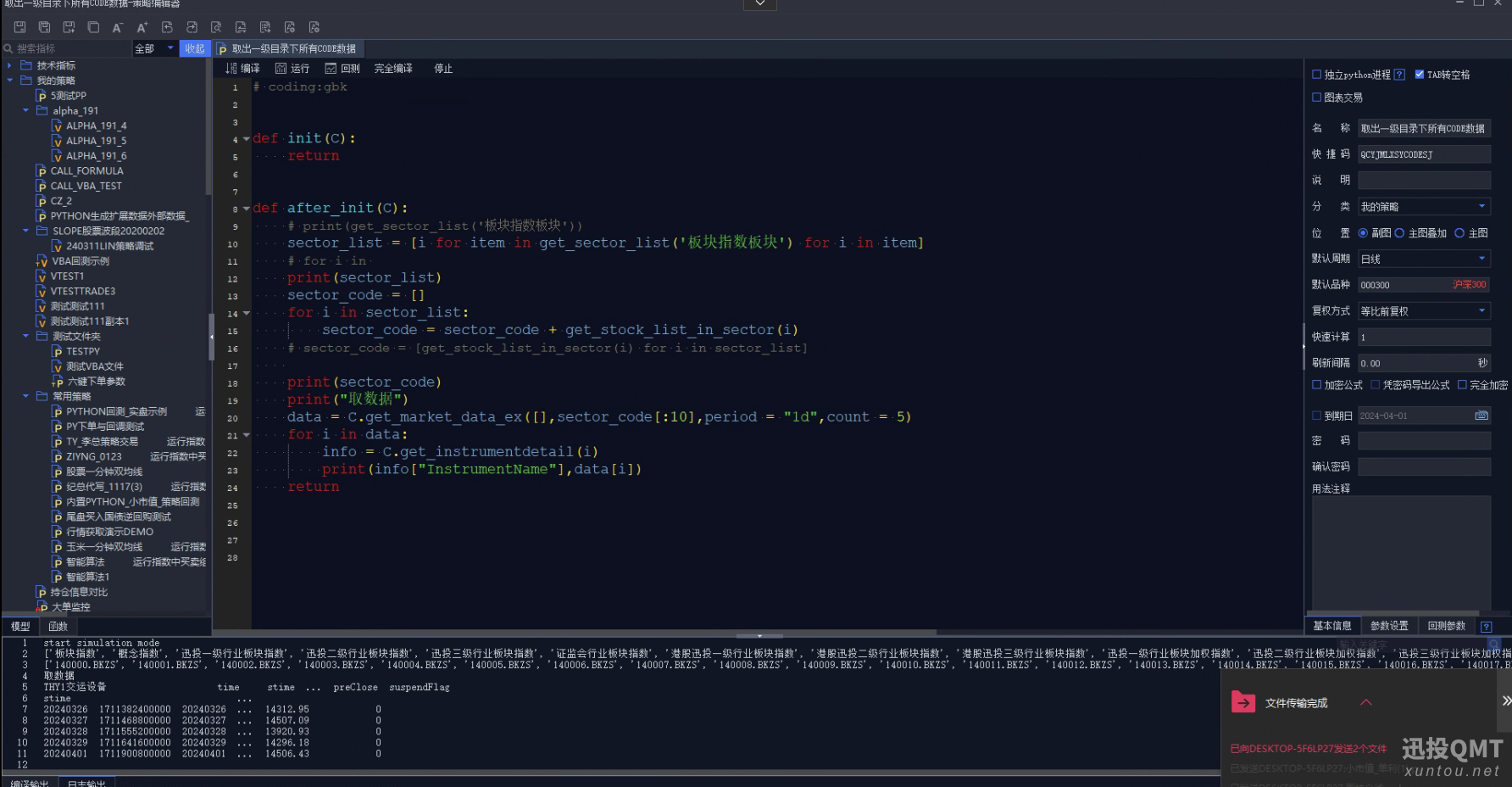Enable 到期日 checkbox
This screenshot has width=1512, height=787.
[1316, 416]
